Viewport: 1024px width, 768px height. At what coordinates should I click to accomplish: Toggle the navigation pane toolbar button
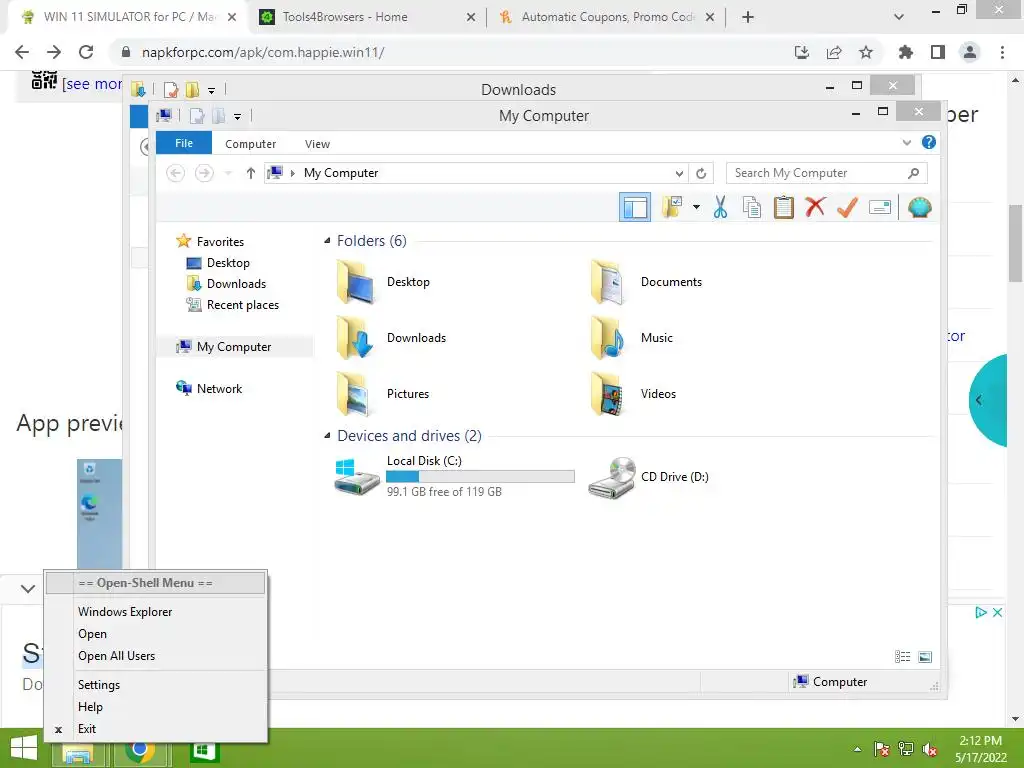pyautogui.click(x=635, y=208)
